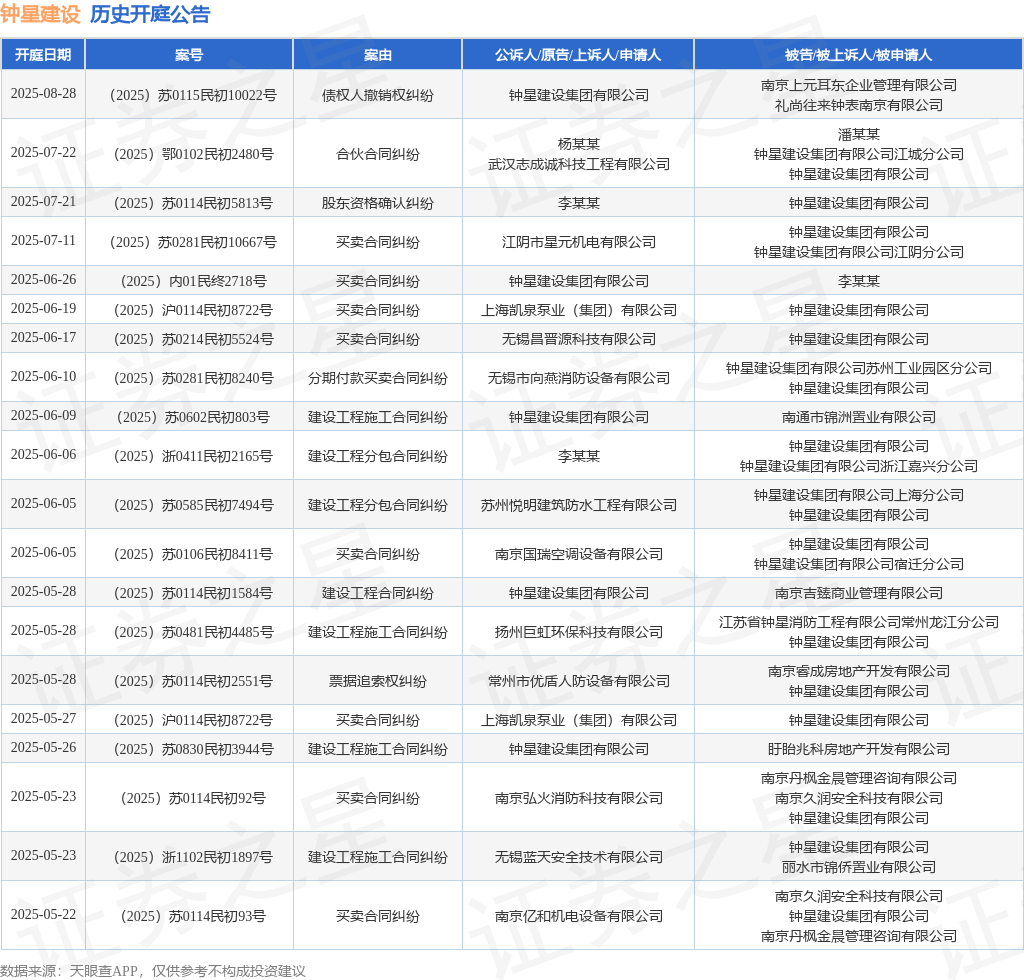Select the date 2025-06-26

pos(43,279)
